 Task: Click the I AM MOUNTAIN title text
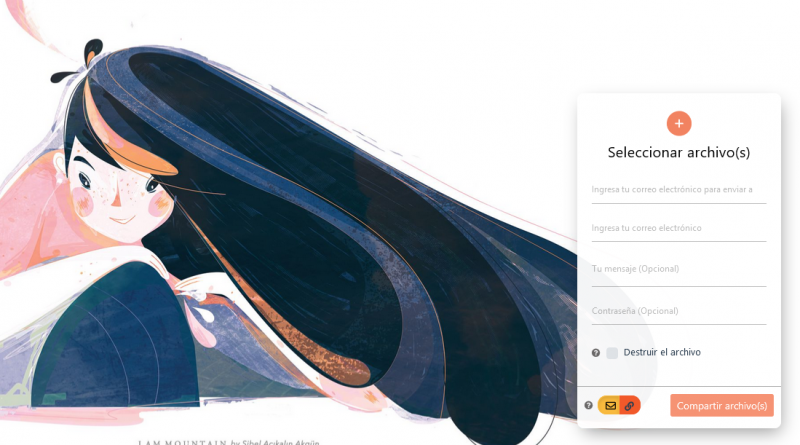(183, 442)
